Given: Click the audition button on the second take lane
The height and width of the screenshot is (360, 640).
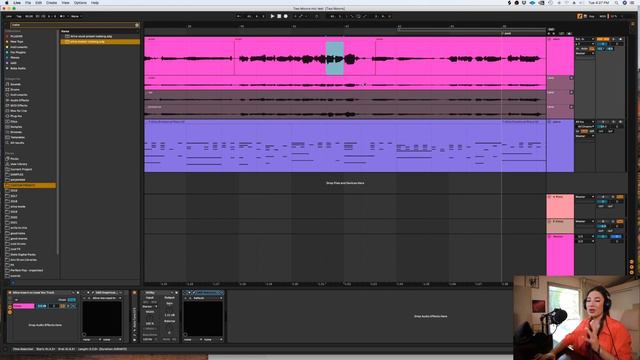Looking at the screenshot, I should pos(571,92).
